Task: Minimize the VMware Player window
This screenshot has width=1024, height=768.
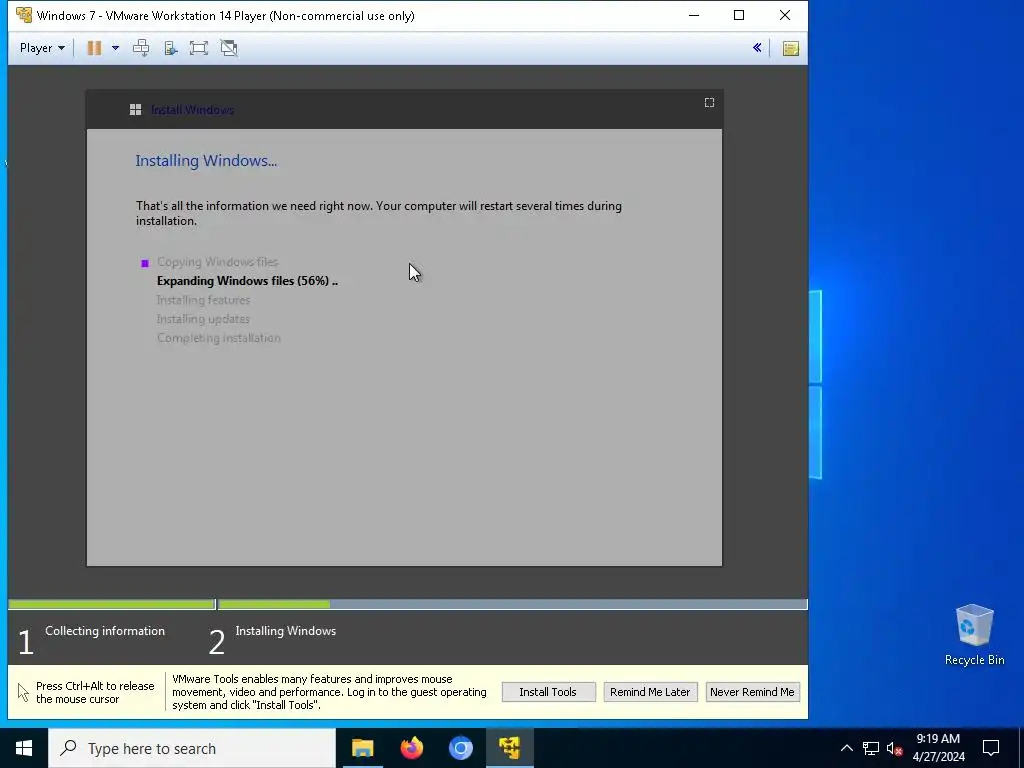Action: pyautogui.click(x=694, y=15)
